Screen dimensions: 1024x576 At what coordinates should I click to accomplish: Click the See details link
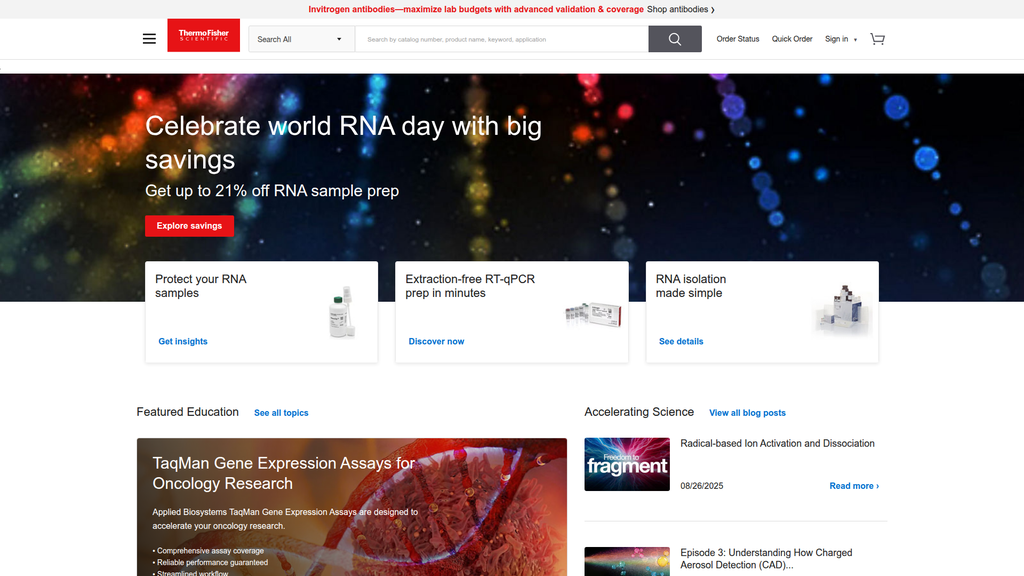point(681,342)
